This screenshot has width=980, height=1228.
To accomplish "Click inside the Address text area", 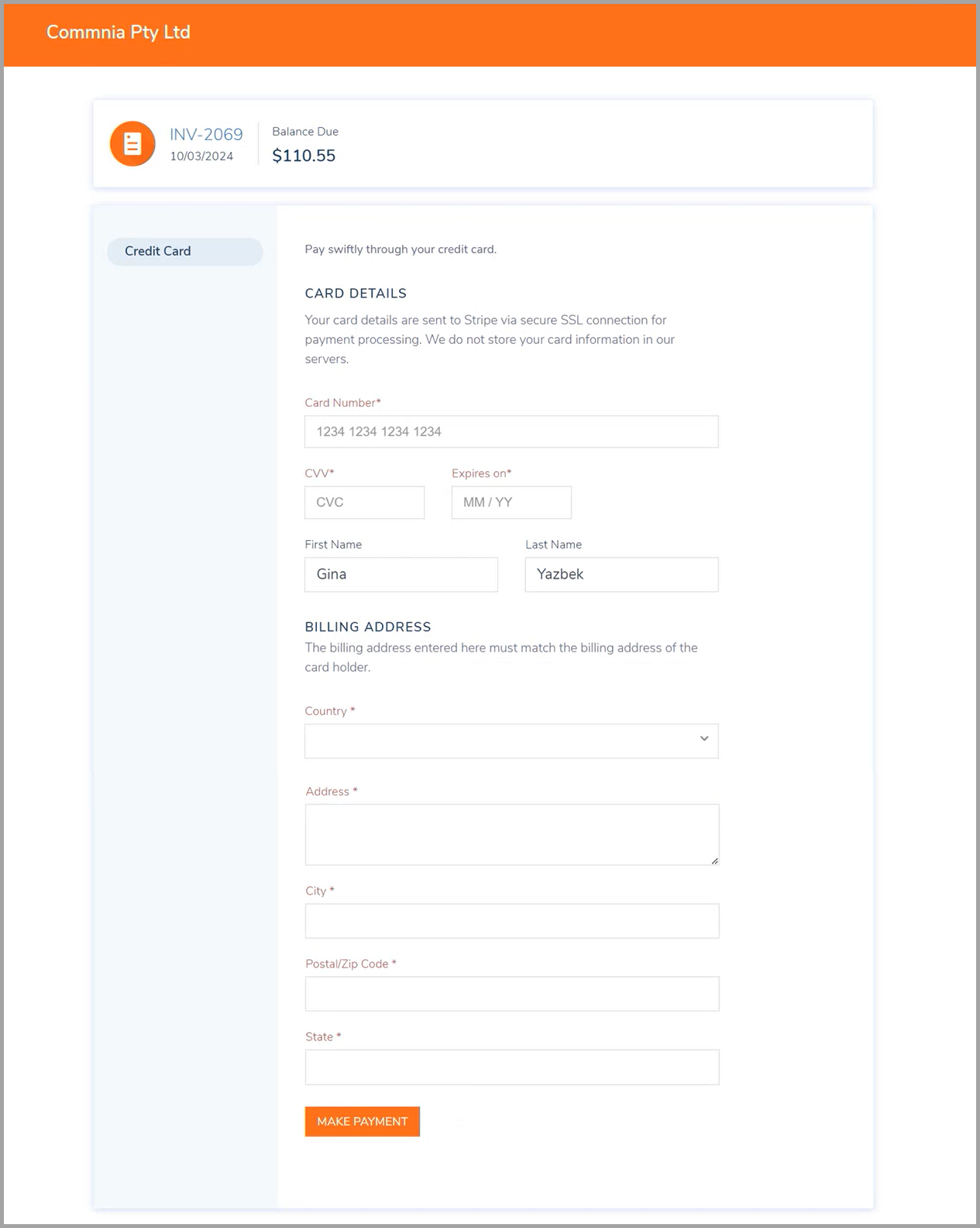I will (x=512, y=834).
